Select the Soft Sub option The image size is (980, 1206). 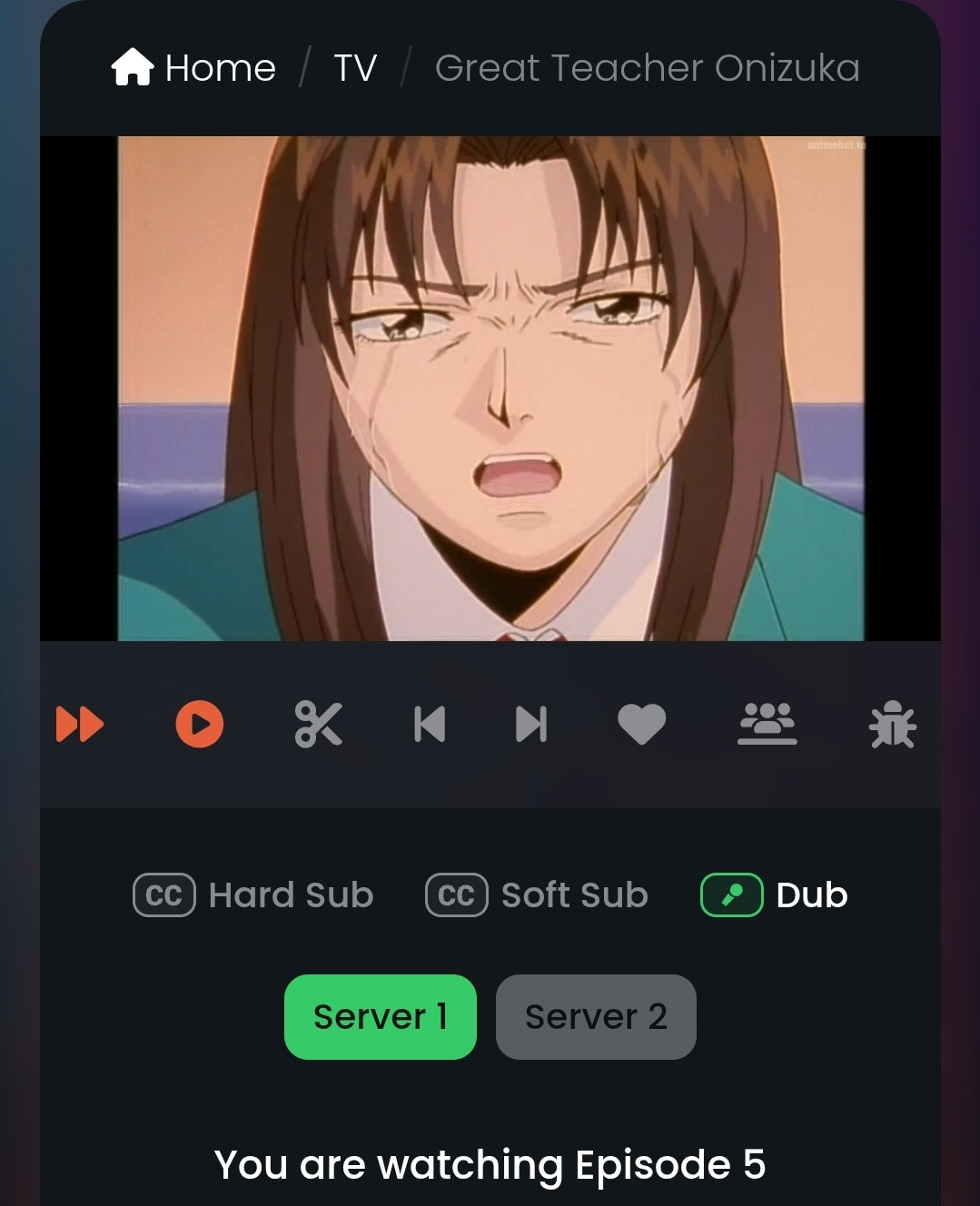[537, 895]
